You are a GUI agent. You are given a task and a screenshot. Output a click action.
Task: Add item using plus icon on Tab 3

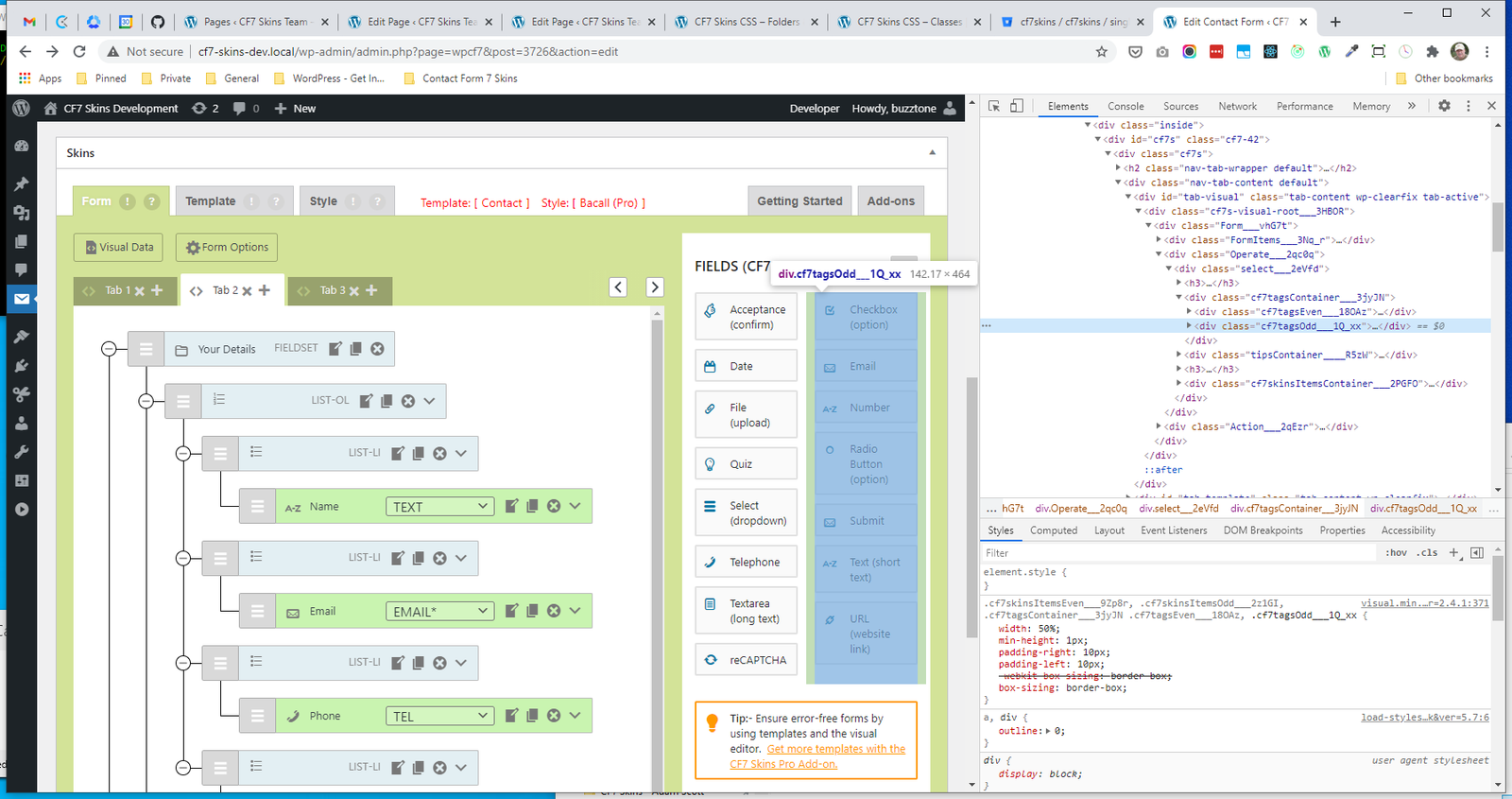pos(371,290)
